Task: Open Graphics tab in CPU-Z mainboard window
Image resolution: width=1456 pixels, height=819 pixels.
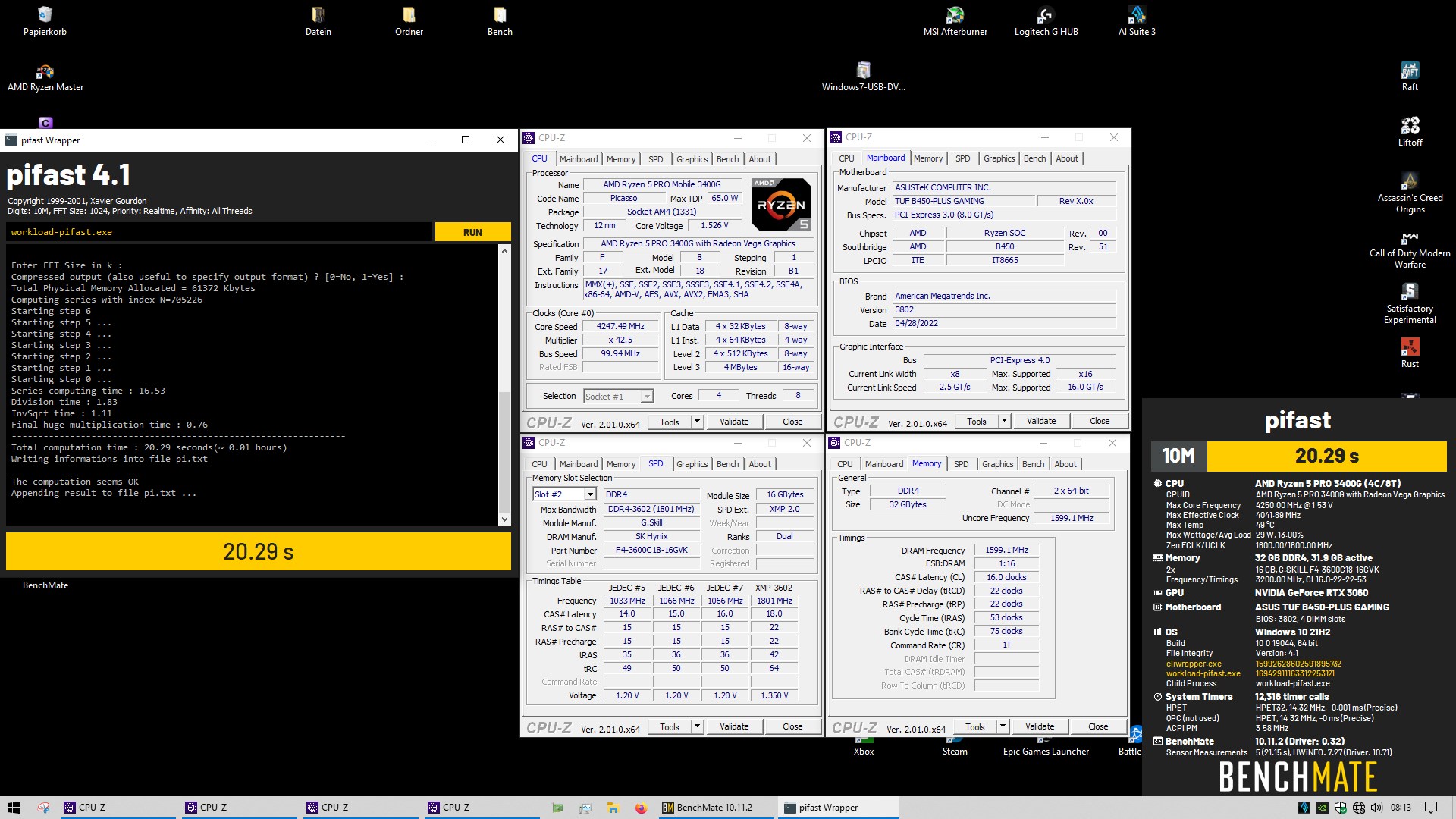Action: (999, 158)
